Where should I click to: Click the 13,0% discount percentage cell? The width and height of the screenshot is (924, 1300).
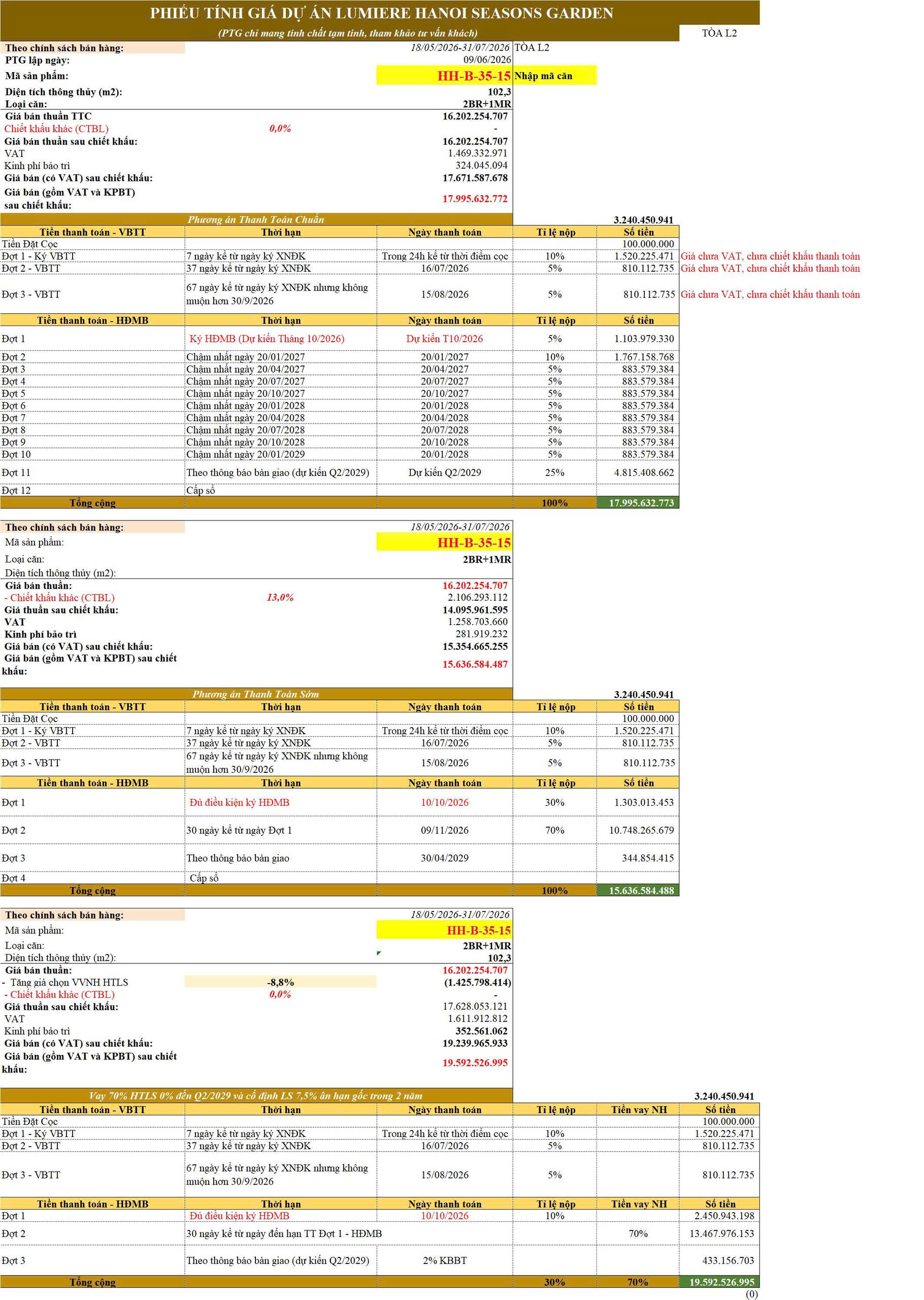[280, 597]
